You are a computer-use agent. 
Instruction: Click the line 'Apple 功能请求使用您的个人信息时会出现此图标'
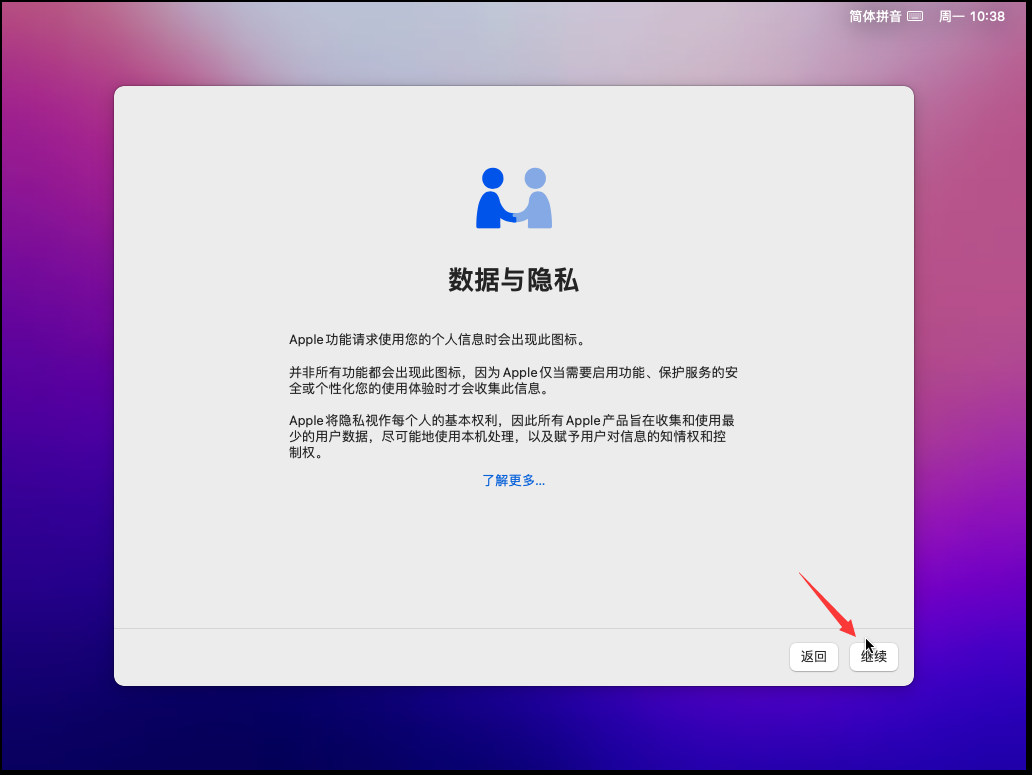[x=437, y=339]
